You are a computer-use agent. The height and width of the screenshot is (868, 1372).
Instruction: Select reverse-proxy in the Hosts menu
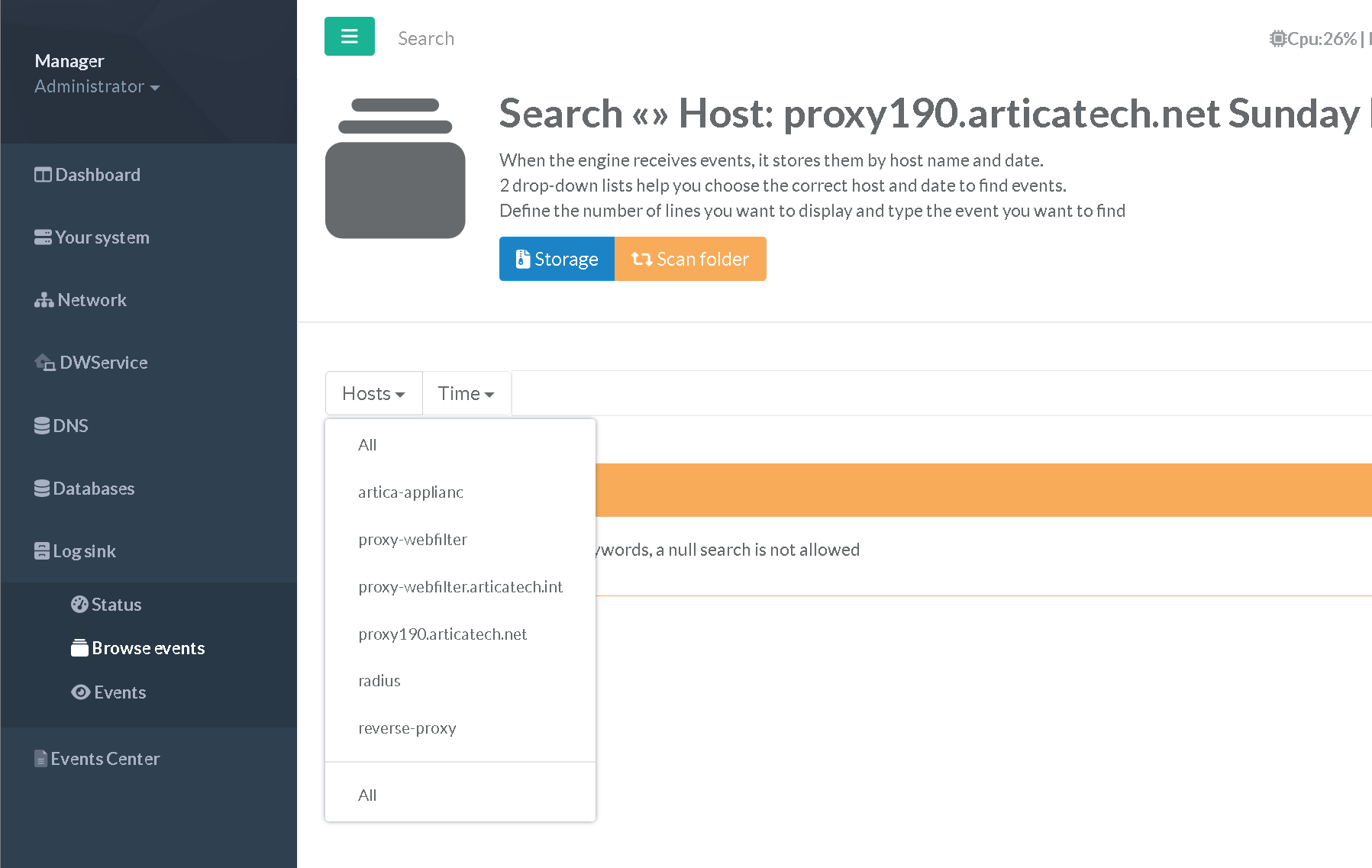click(407, 728)
